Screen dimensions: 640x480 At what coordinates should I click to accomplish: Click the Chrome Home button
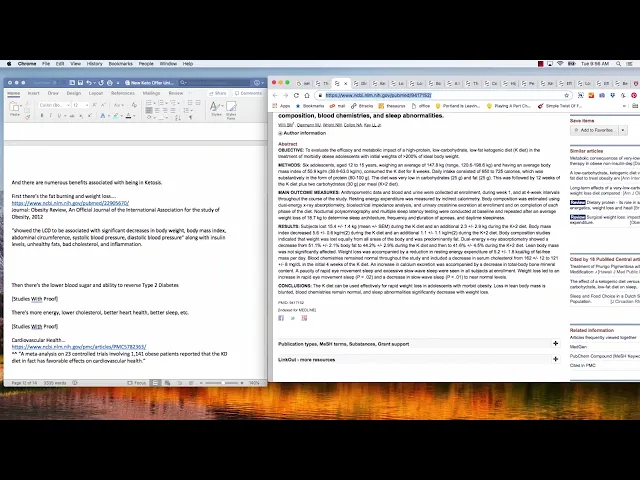point(307,95)
